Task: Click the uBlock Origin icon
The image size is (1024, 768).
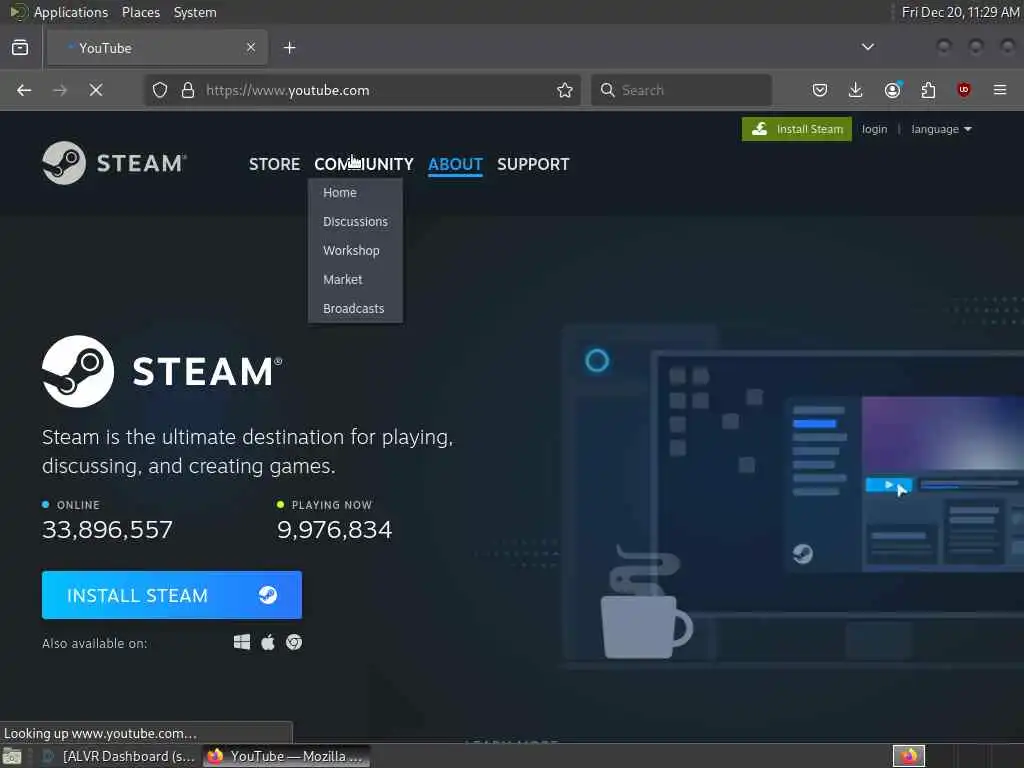Action: (964, 90)
